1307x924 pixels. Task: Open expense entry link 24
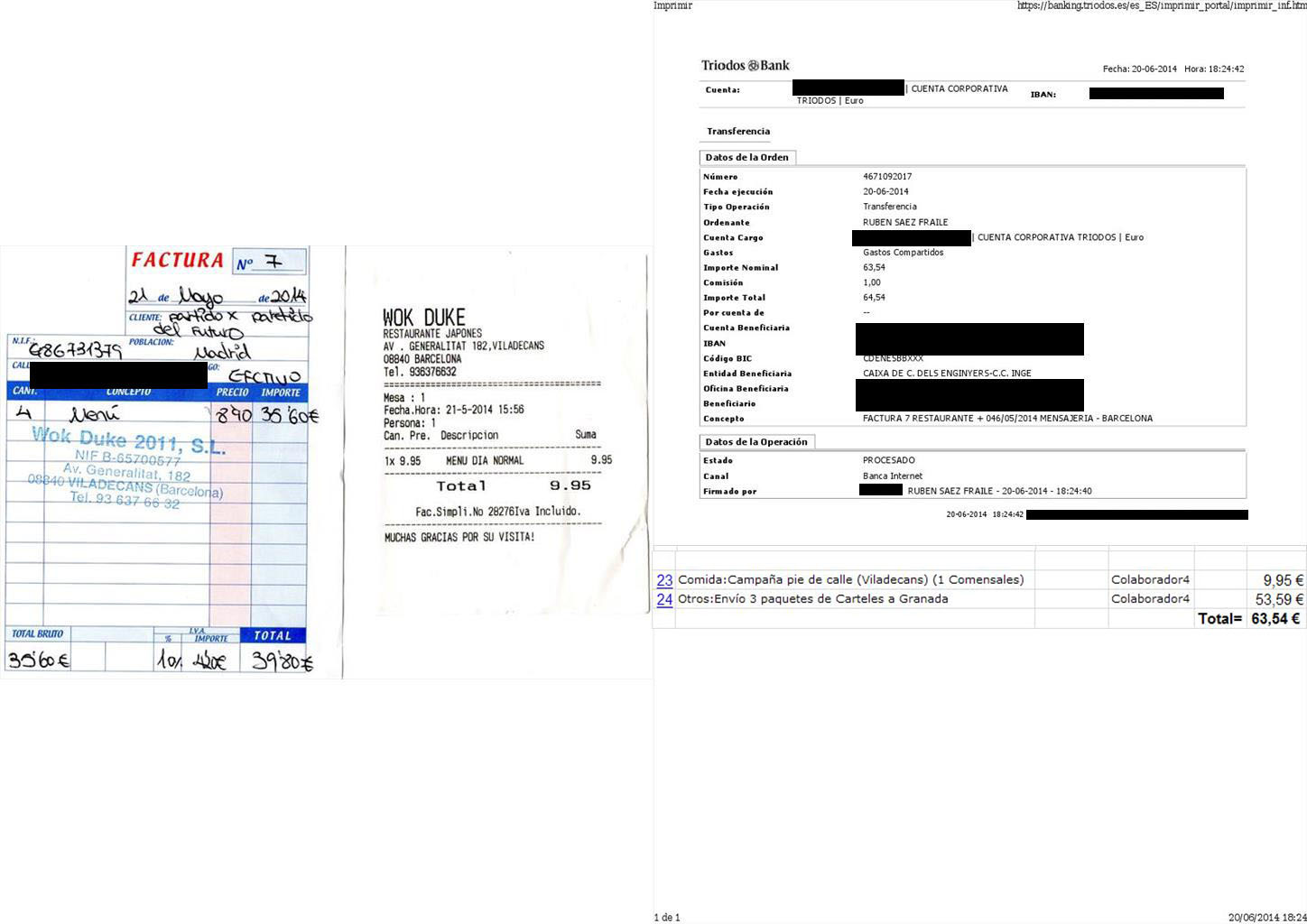coord(664,599)
